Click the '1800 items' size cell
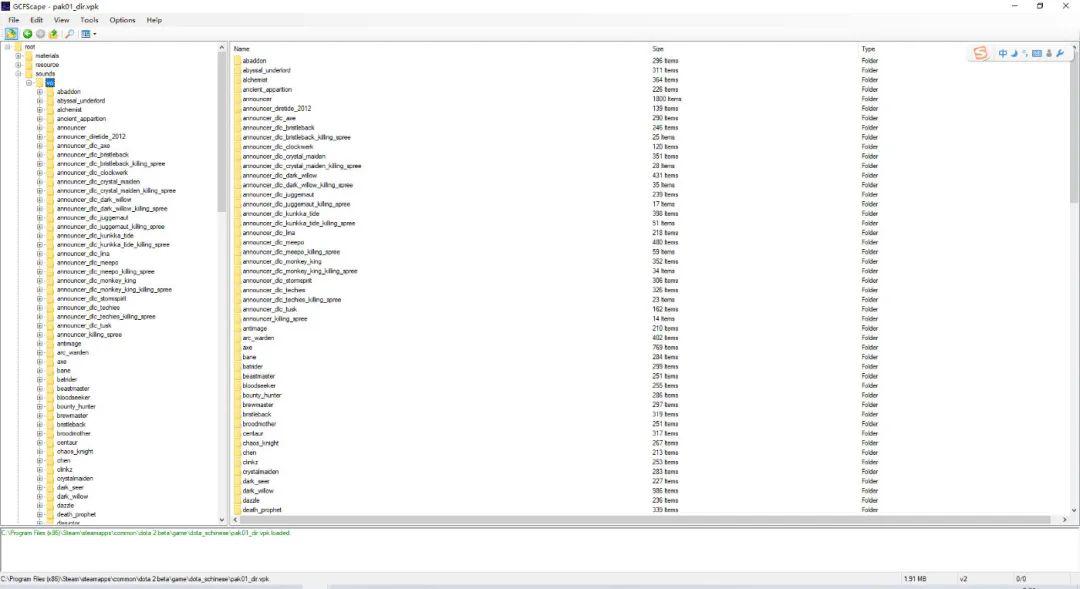This screenshot has width=1080, height=589. [666, 99]
